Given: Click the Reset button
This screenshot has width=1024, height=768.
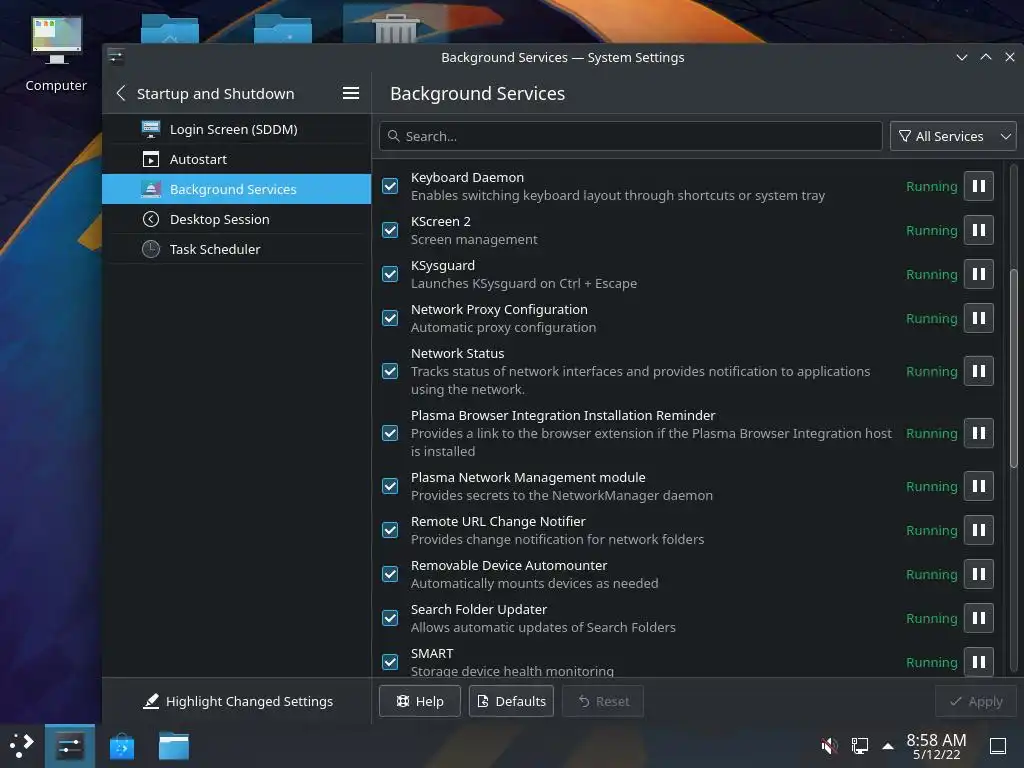Looking at the screenshot, I should 603,701.
